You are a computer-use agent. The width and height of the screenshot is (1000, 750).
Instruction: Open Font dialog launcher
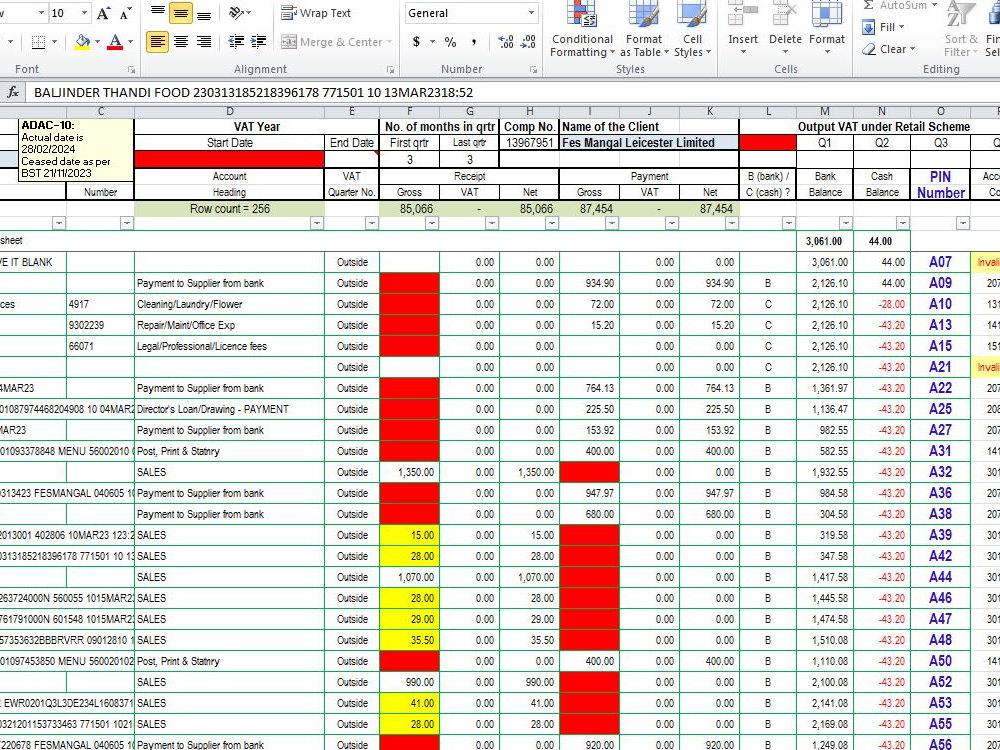click(131, 70)
